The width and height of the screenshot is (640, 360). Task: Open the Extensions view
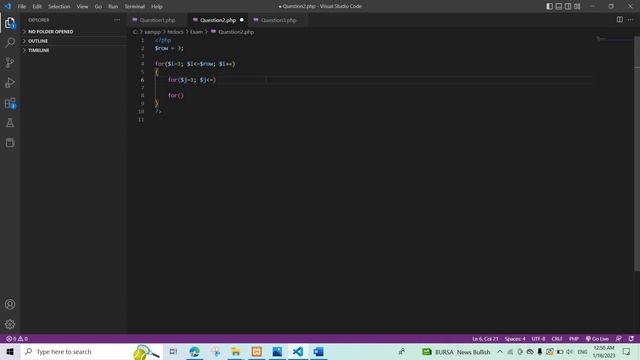[x=10, y=103]
